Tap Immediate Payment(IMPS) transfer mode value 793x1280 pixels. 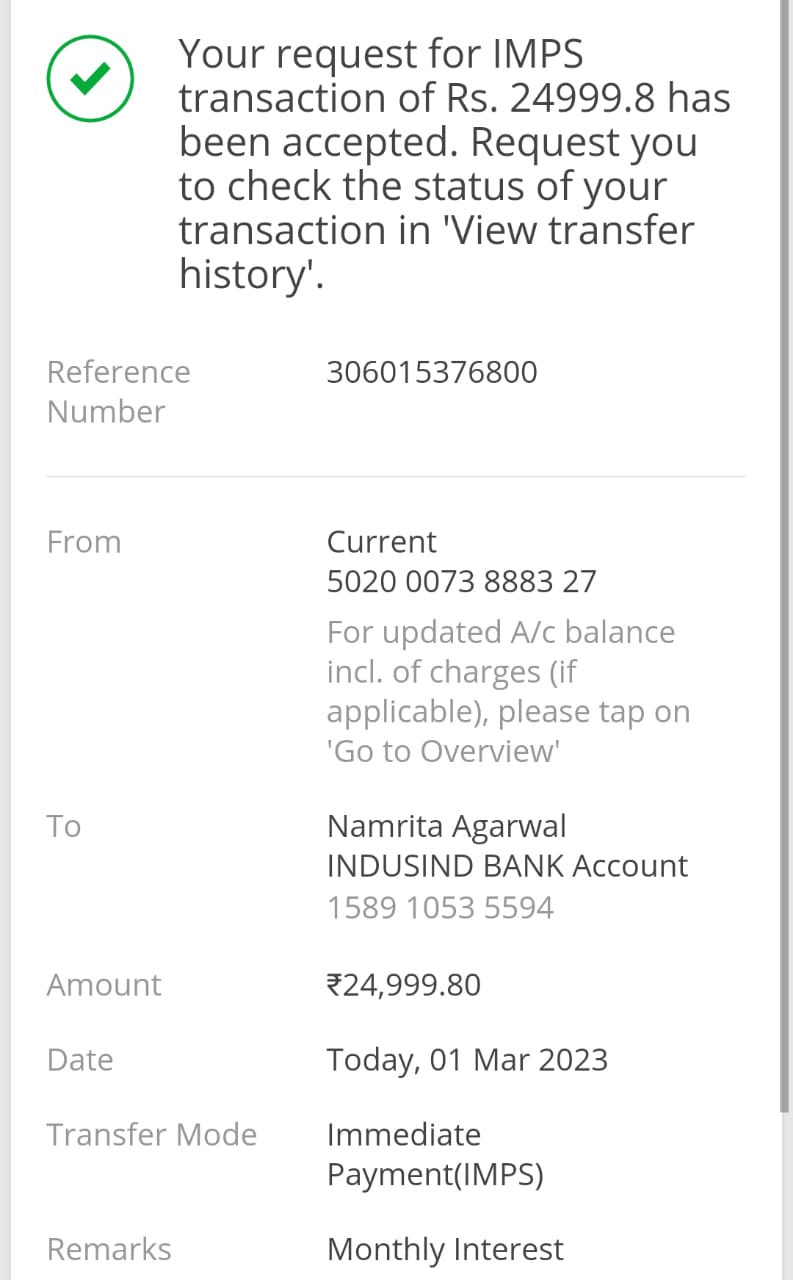pos(435,1155)
